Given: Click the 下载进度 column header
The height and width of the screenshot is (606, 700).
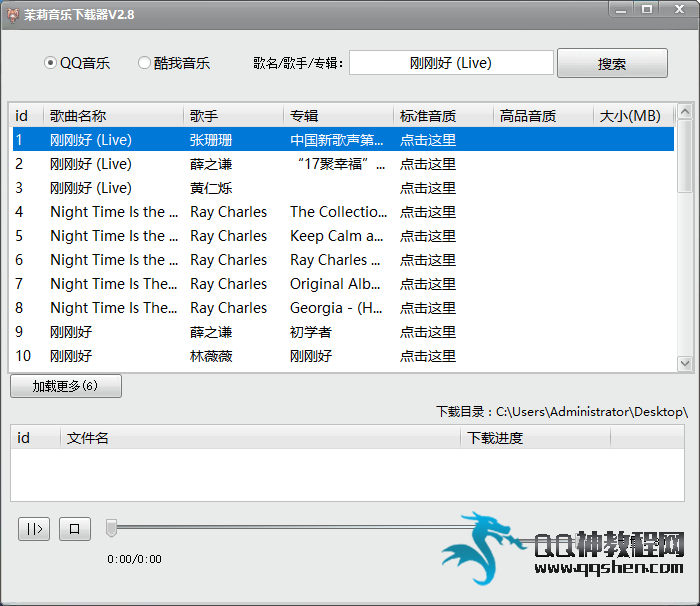Looking at the screenshot, I should pyautogui.click(x=535, y=438).
